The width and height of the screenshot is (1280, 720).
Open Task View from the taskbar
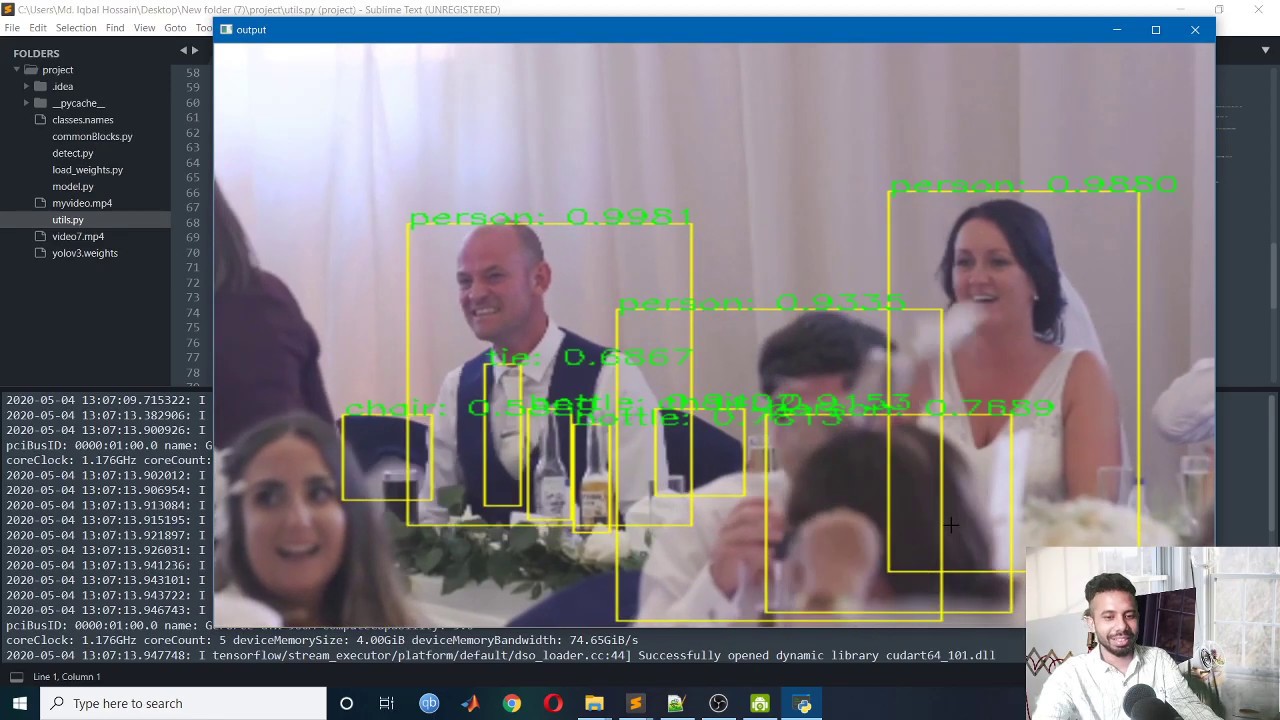pyautogui.click(x=387, y=703)
